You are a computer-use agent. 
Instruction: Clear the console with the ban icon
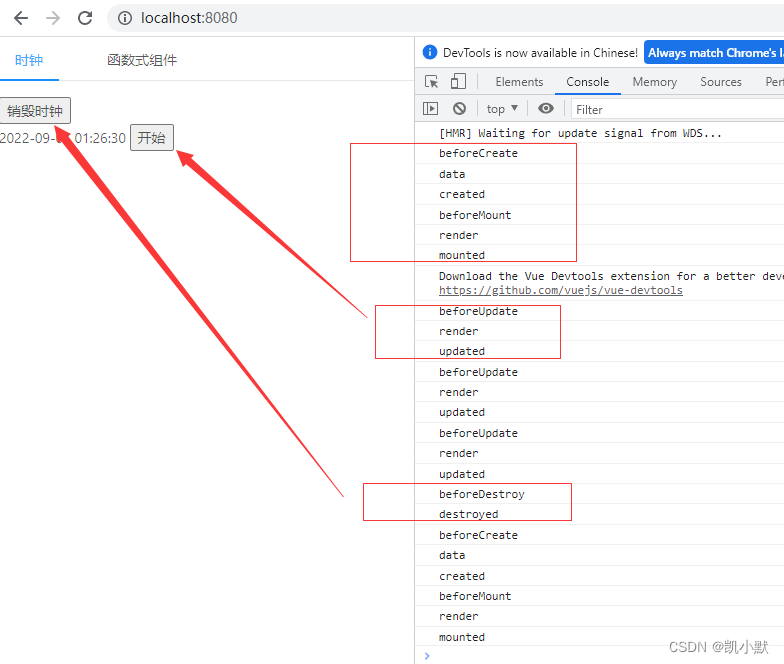click(x=459, y=108)
